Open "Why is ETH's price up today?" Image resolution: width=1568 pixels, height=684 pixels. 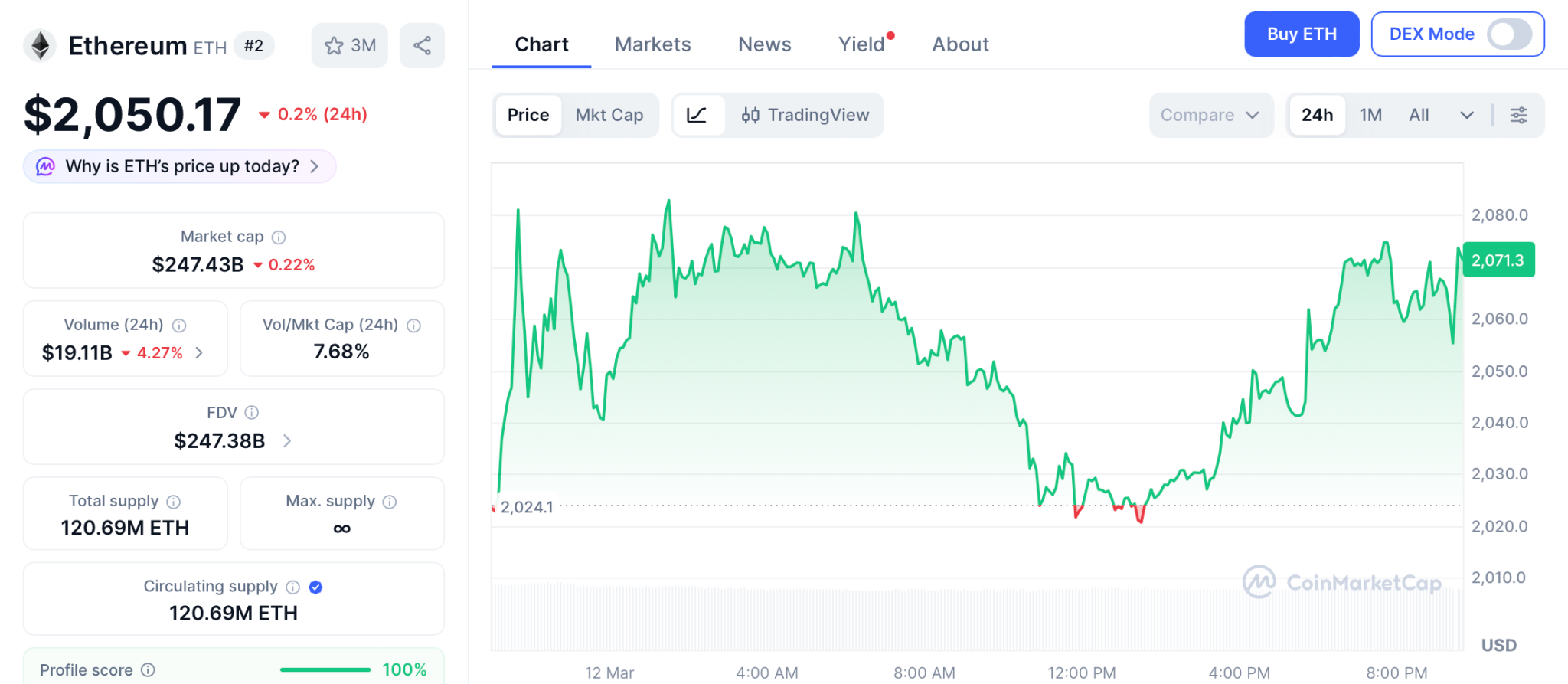click(181, 166)
